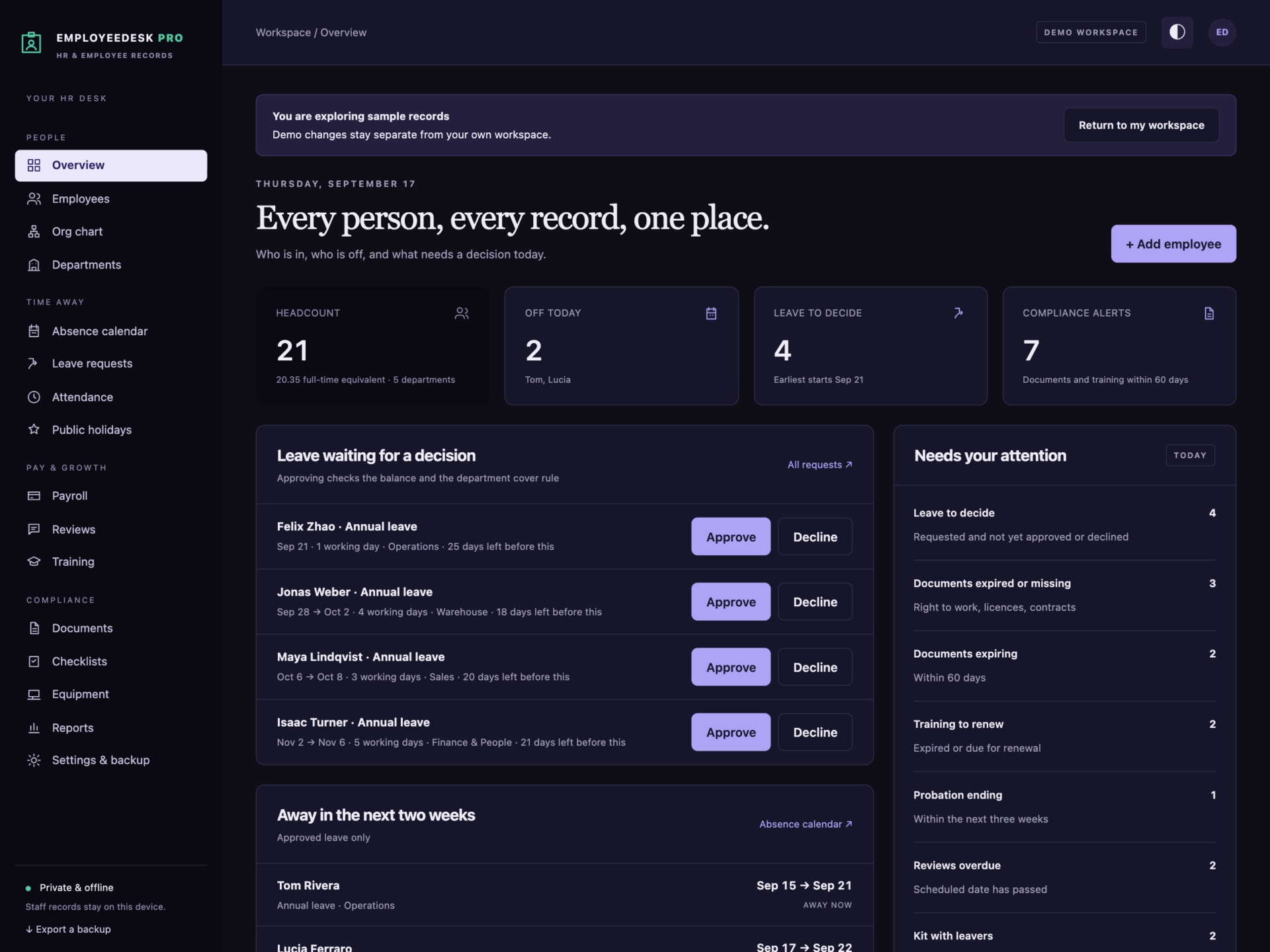Click the Employees people icon
The width and height of the screenshot is (1270, 952).
click(34, 198)
